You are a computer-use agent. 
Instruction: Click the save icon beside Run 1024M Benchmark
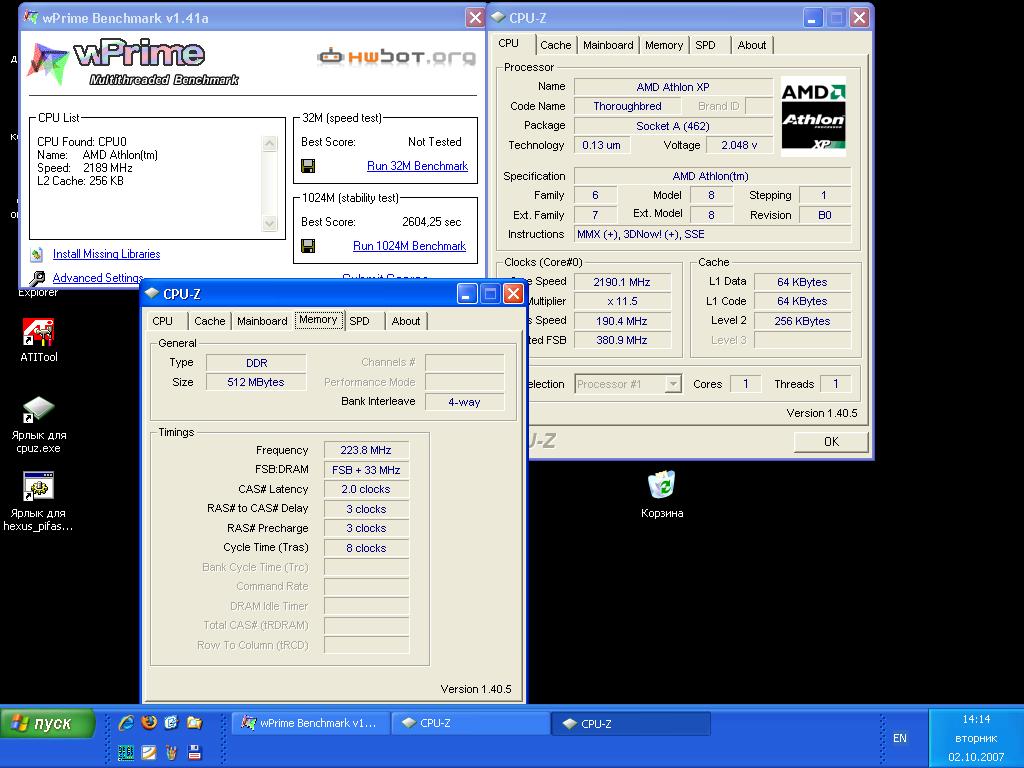[x=308, y=246]
